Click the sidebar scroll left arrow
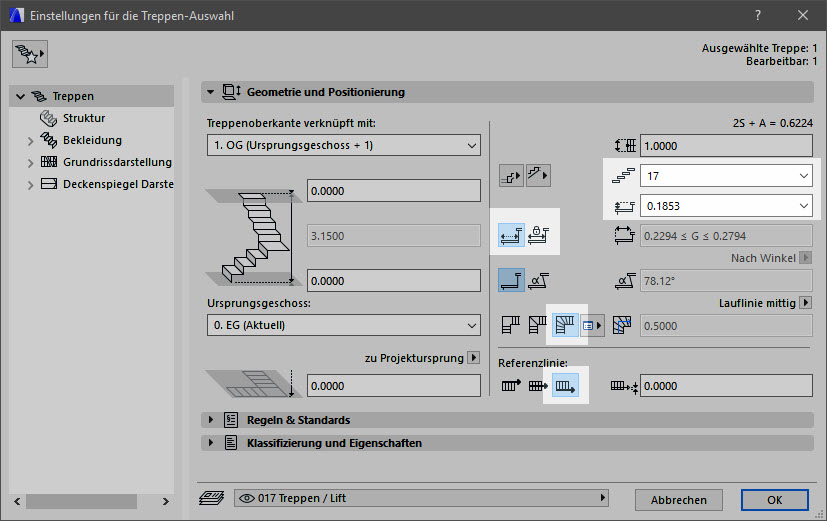The image size is (827, 521). [x=17, y=501]
